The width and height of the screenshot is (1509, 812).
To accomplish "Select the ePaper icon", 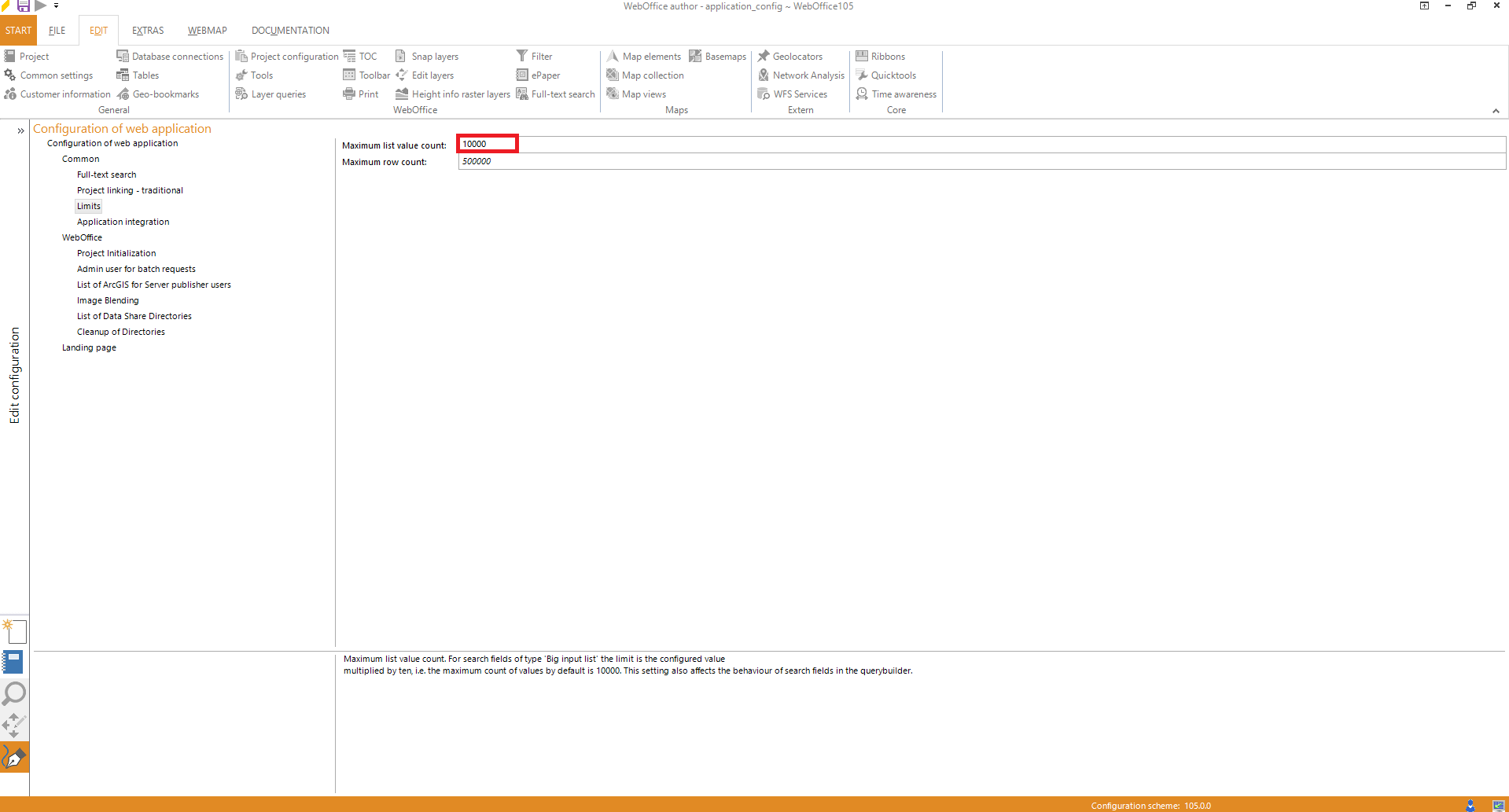I will coord(539,75).
